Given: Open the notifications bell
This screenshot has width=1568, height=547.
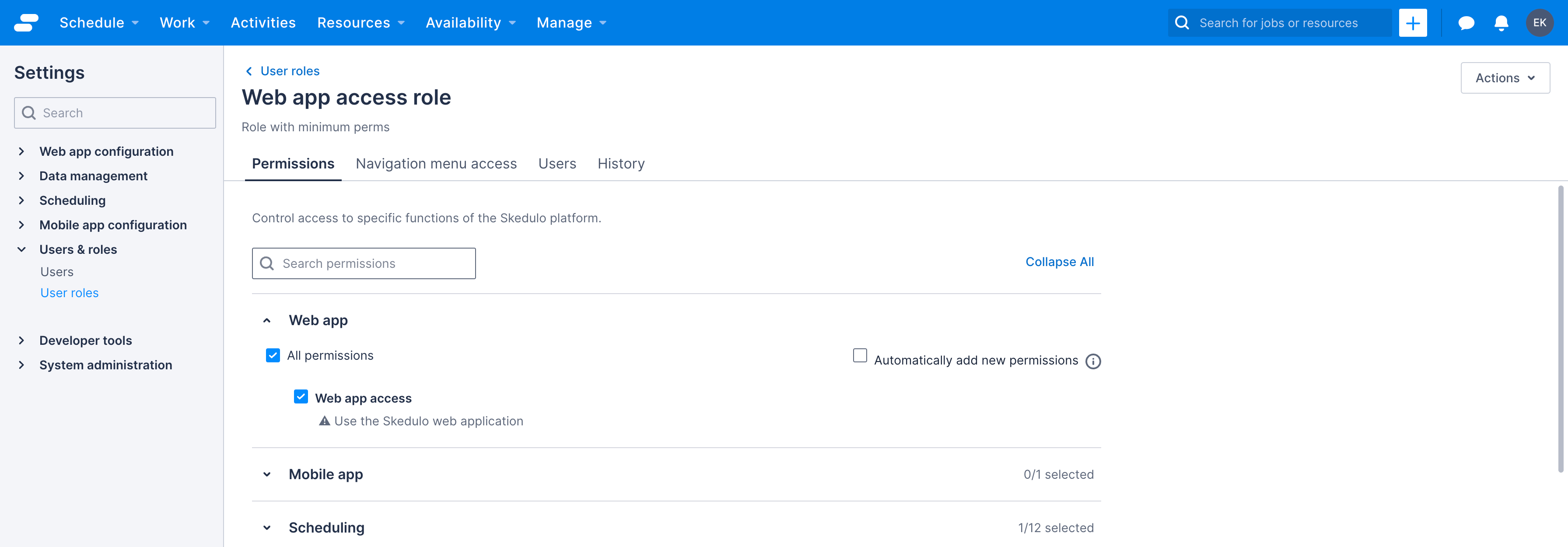Looking at the screenshot, I should point(1501,23).
